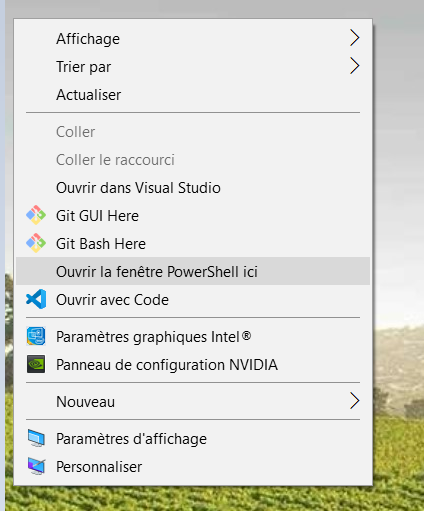Click the blue Visual Studio Code icon
The width and height of the screenshot is (424, 511).
coord(36,299)
